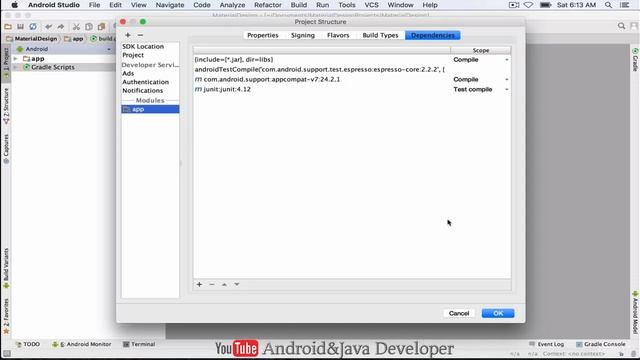The width and height of the screenshot is (640, 360).
Task: Open the Event Log tool window
Action: [x=546, y=344]
